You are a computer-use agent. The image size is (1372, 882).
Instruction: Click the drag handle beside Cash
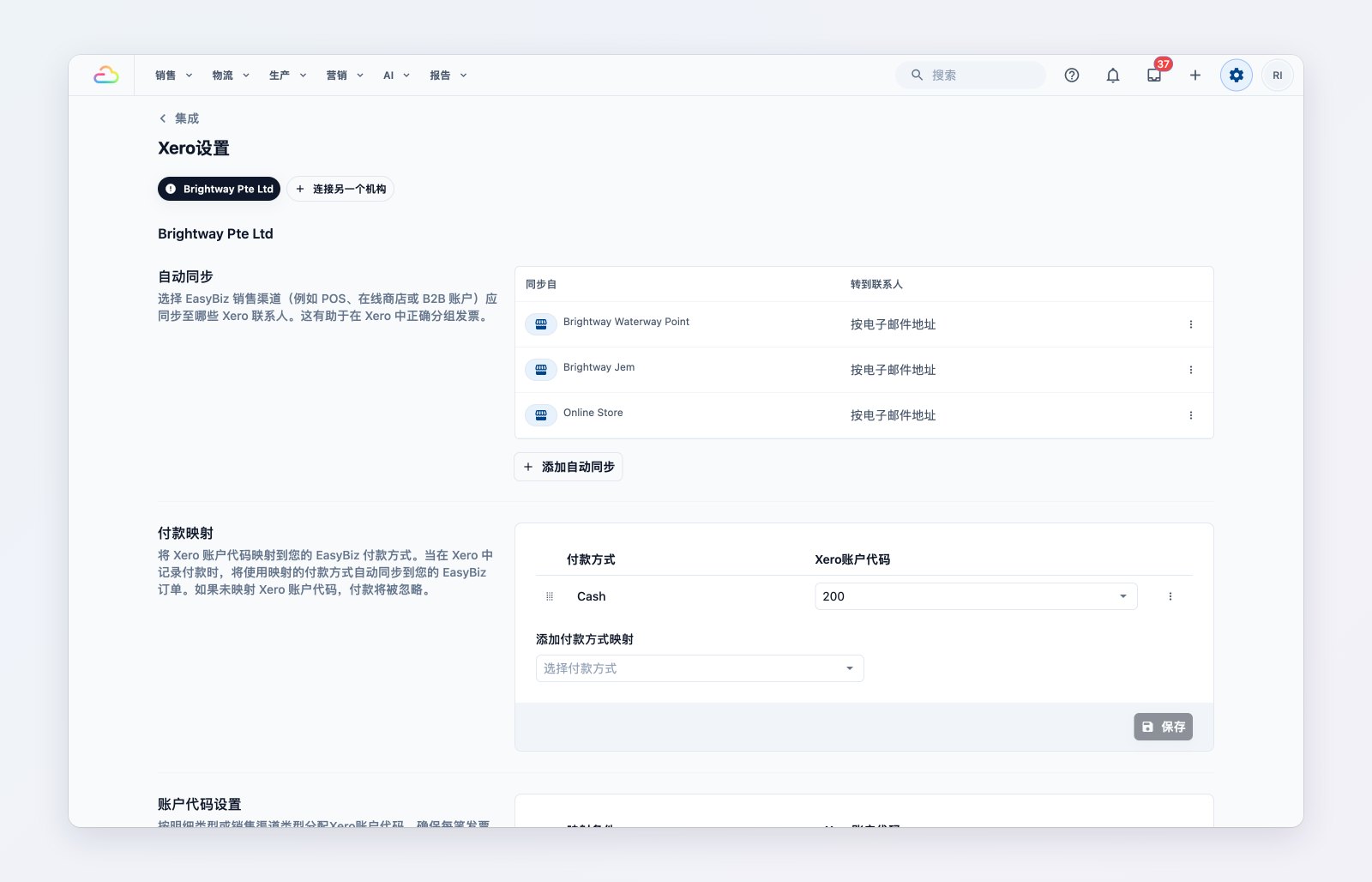[x=550, y=596]
